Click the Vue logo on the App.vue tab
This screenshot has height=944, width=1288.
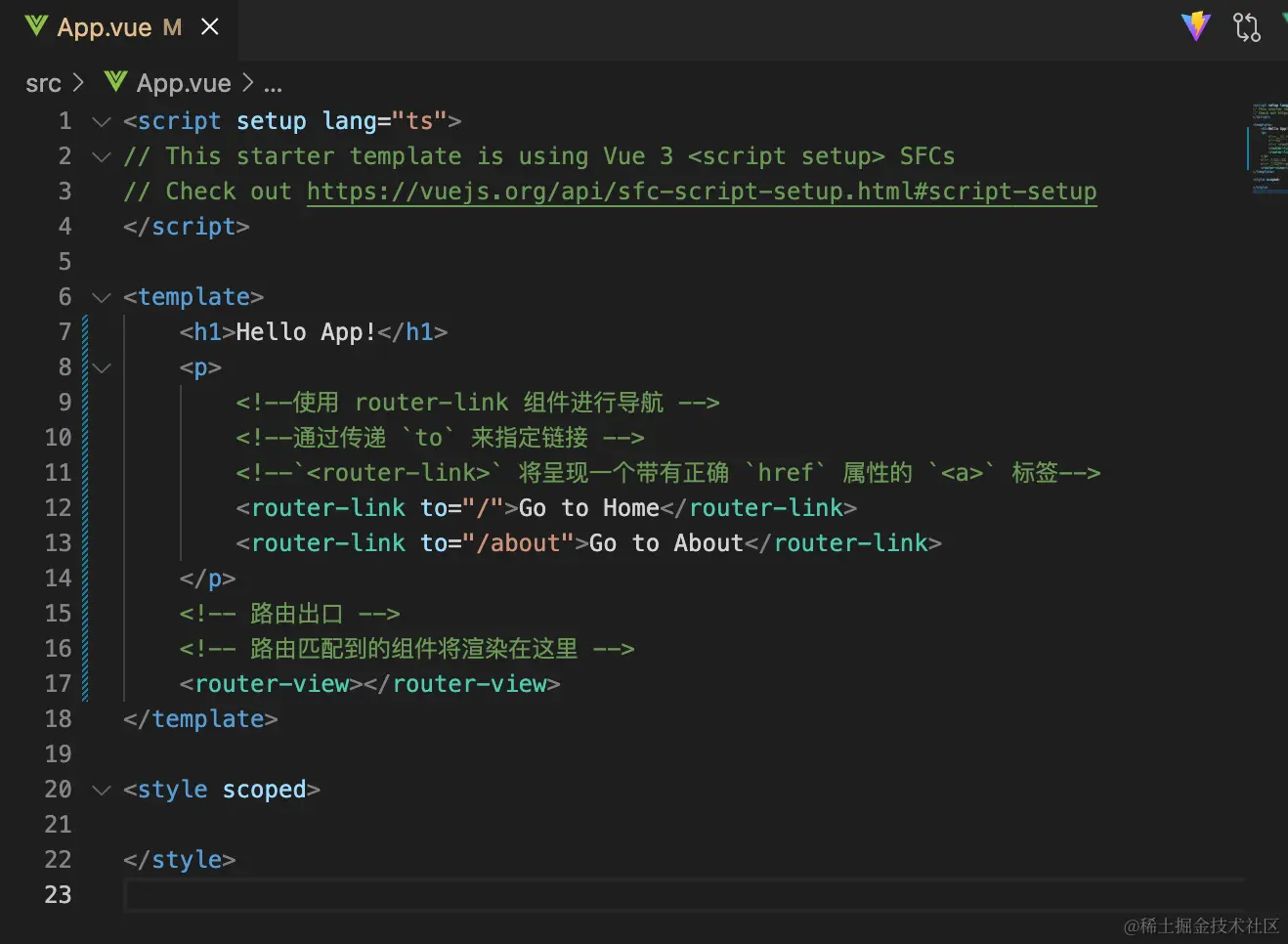click(x=36, y=26)
